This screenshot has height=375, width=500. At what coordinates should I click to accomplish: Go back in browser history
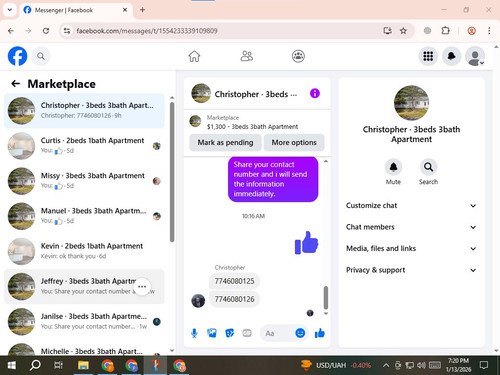pyautogui.click(x=11, y=31)
